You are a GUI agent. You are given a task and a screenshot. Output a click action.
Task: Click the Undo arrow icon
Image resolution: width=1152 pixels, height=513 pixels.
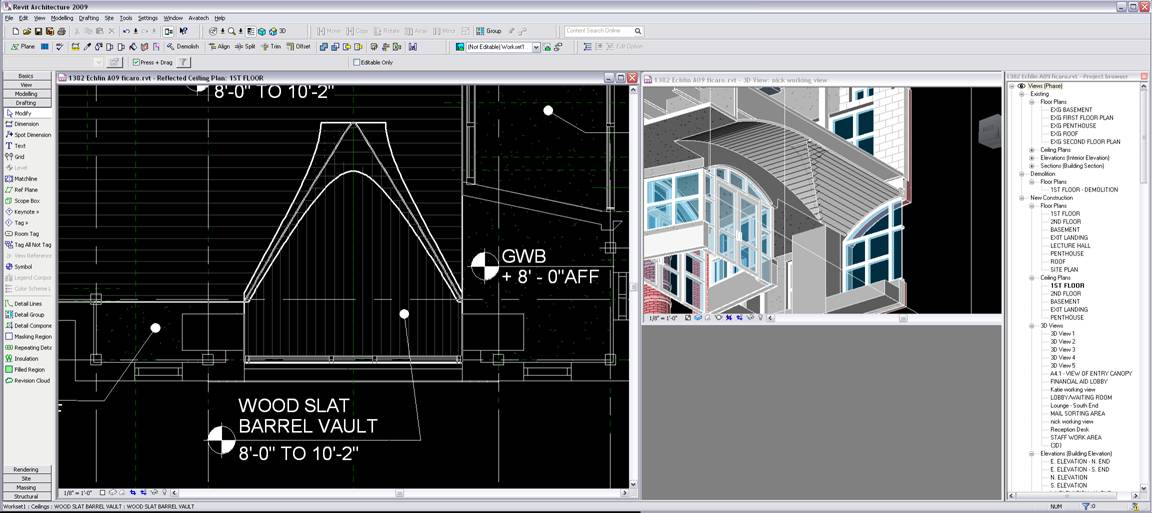(126, 32)
